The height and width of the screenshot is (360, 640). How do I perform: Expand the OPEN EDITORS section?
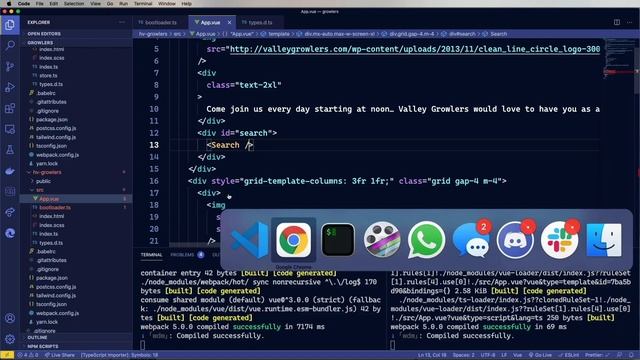(44, 34)
